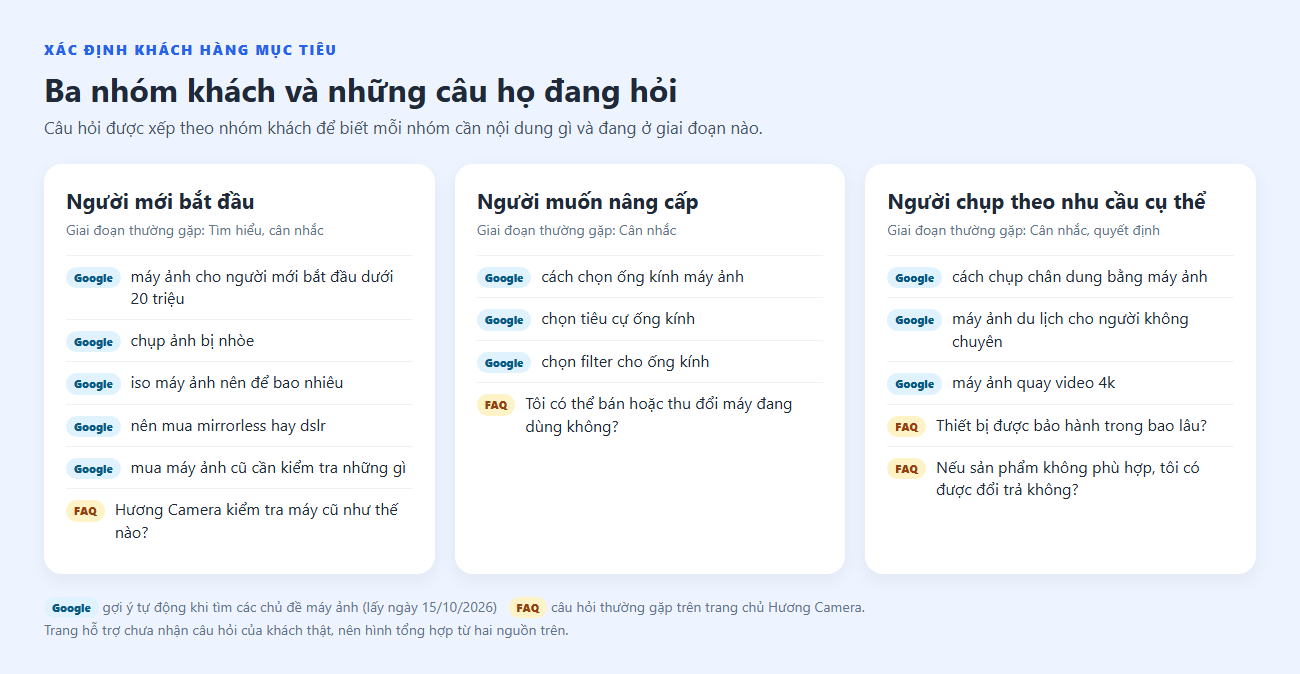Click the Google badge beside "nên mua mirrorless hay dslr"
The width and height of the screenshot is (1300, 674).
93,427
